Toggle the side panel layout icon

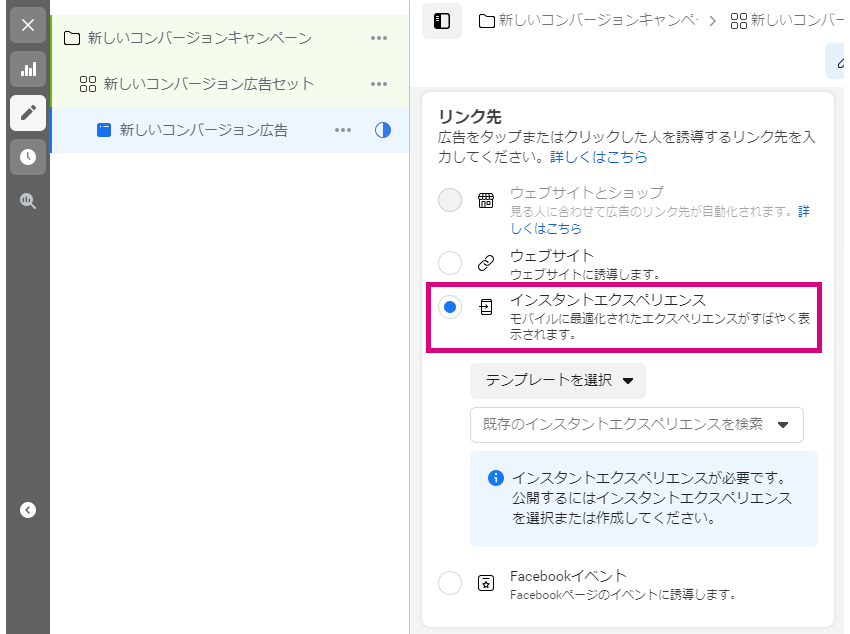442,21
